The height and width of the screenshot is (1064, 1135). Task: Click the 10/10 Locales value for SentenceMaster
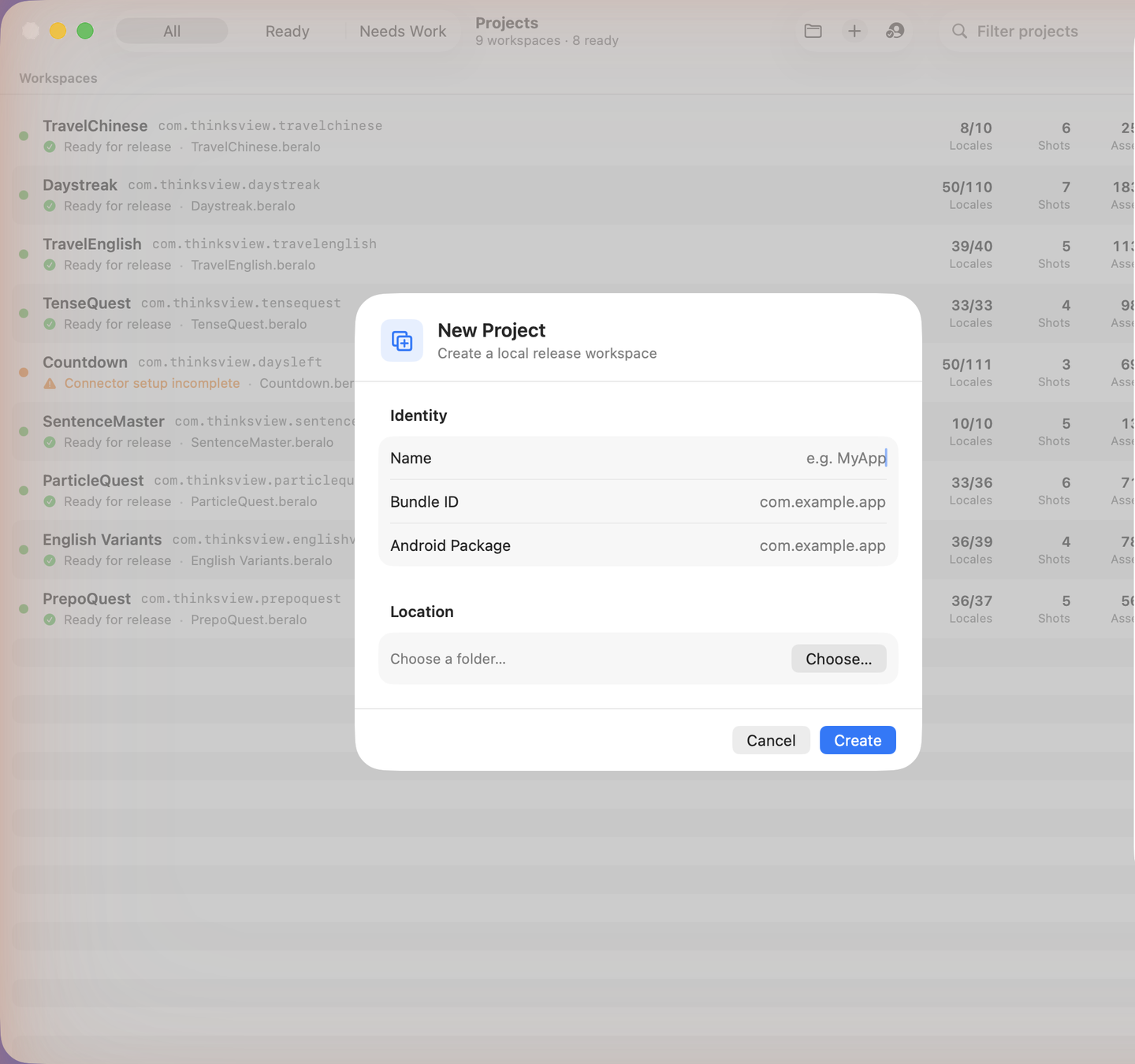point(972,423)
